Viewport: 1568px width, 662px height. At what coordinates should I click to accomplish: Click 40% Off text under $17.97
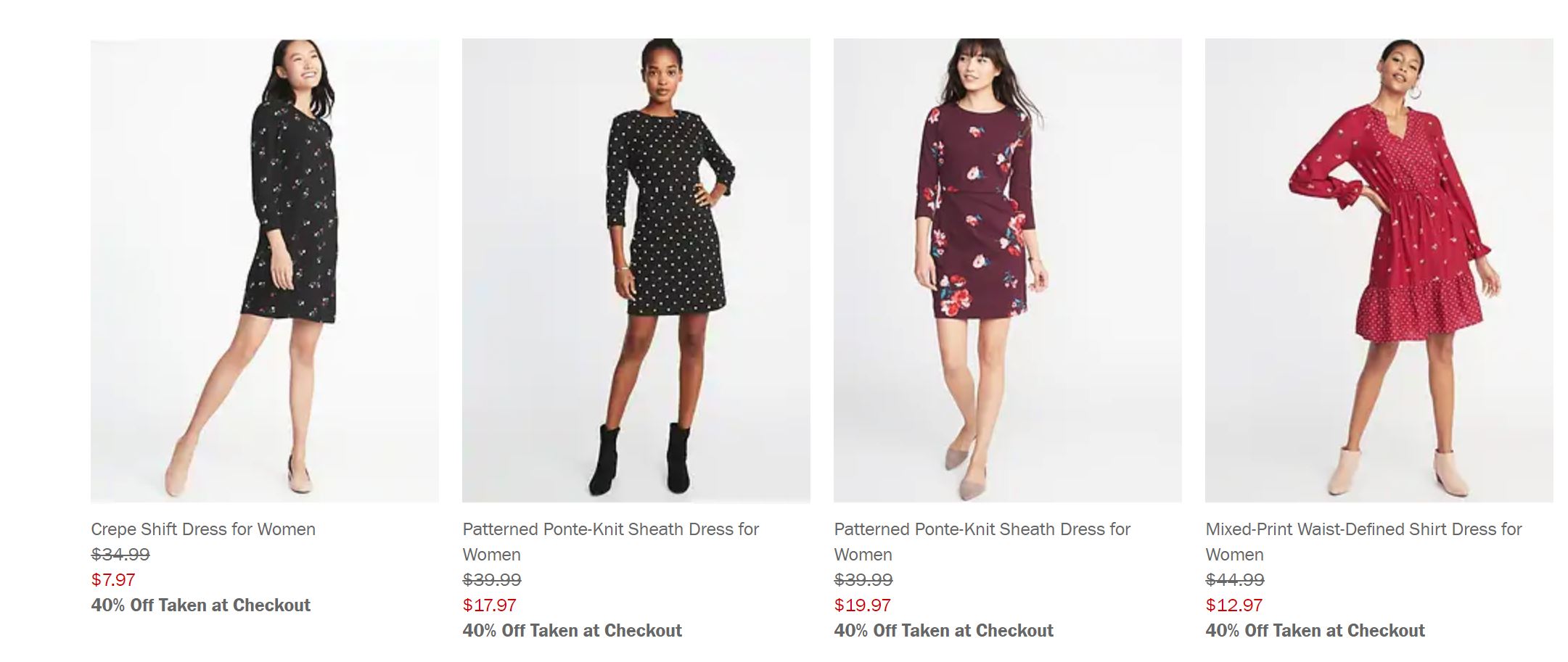point(572,631)
